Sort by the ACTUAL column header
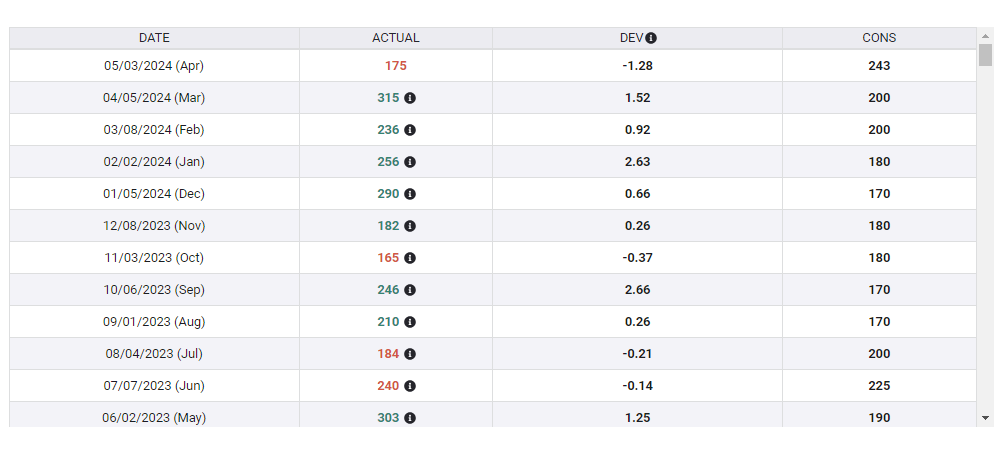Viewport: 995px width, 462px height. pyautogui.click(x=395, y=38)
